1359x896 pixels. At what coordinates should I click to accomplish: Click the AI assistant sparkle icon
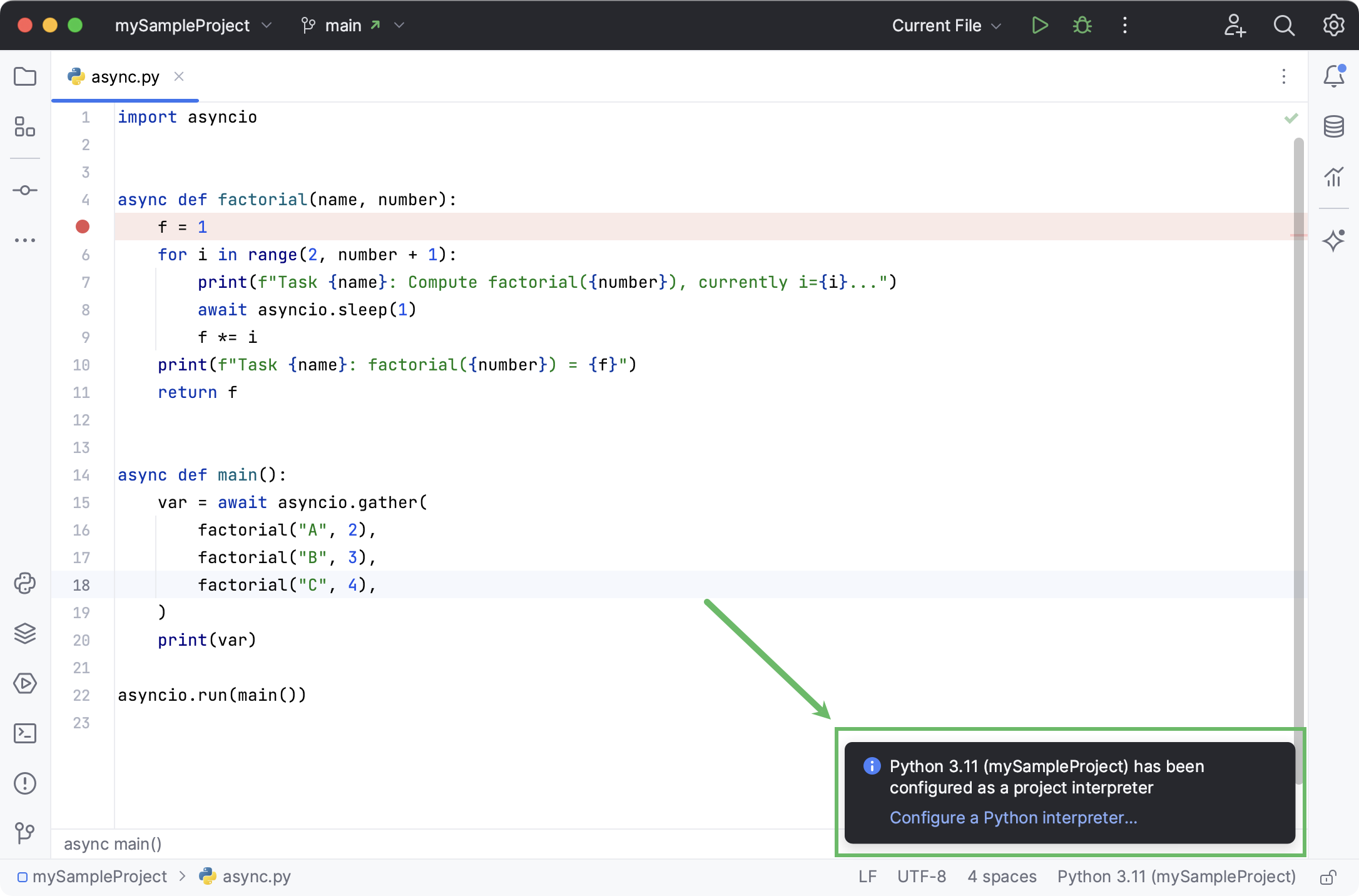[1334, 240]
